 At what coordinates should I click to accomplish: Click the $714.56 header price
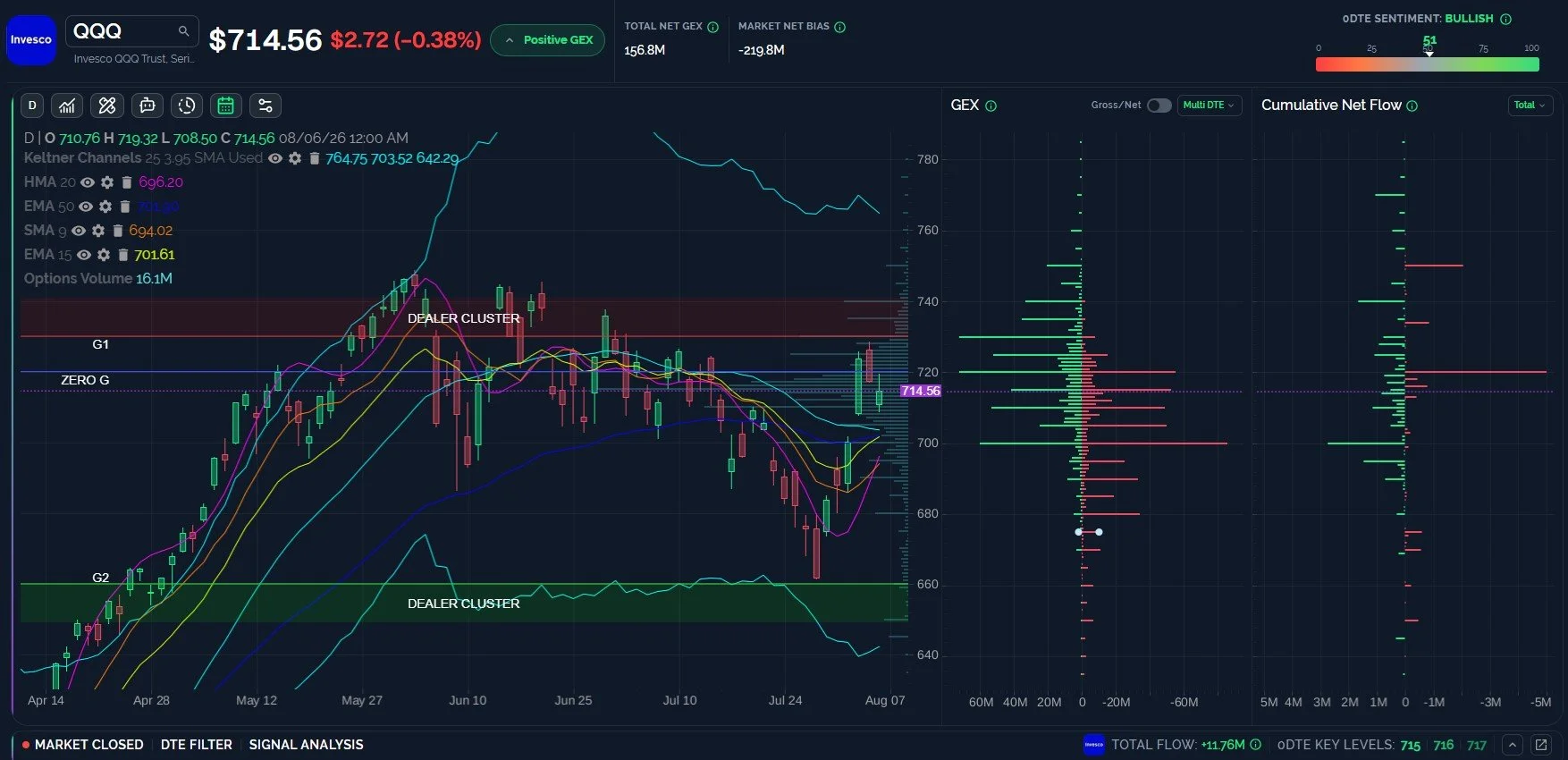pyautogui.click(x=266, y=40)
